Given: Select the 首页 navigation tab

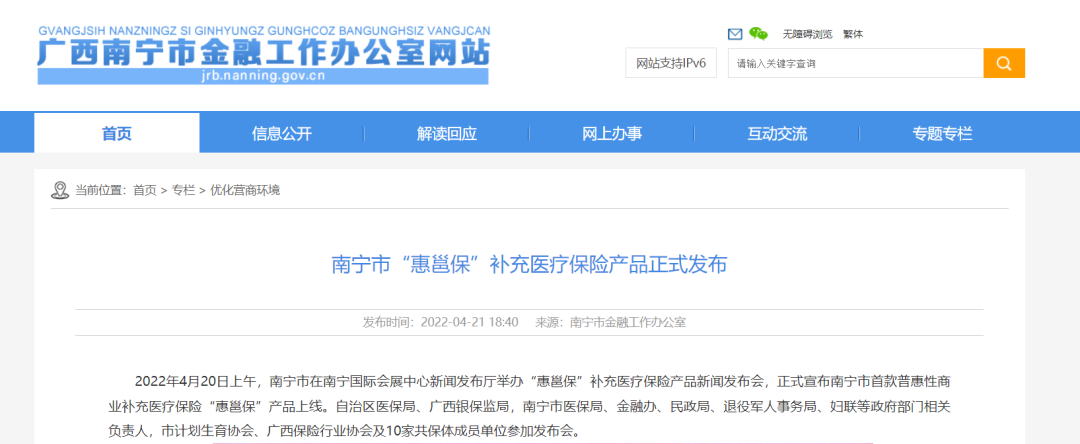Looking at the screenshot, I should pyautogui.click(x=116, y=133).
